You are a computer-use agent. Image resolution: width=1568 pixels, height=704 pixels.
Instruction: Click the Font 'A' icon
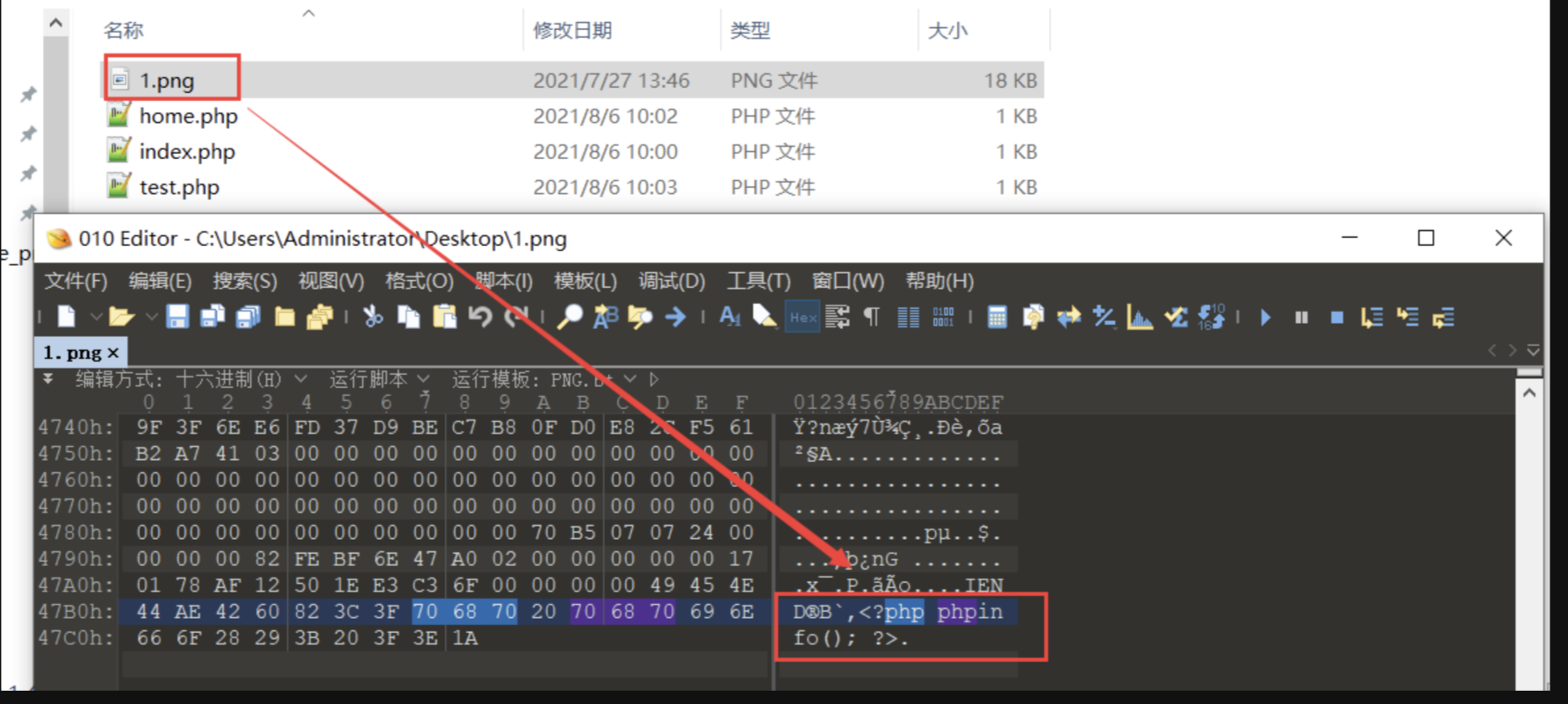coord(730,317)
